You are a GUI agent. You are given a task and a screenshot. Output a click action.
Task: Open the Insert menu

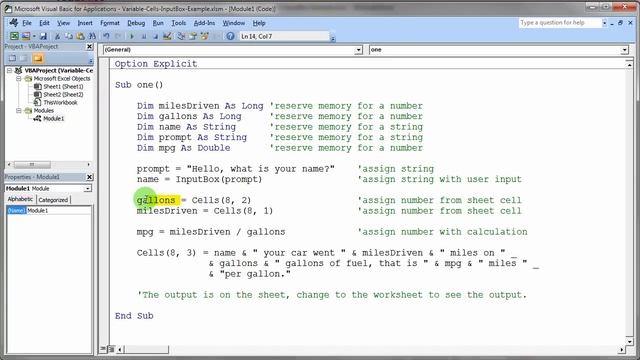pyautogui.click(x=85, y=23)
